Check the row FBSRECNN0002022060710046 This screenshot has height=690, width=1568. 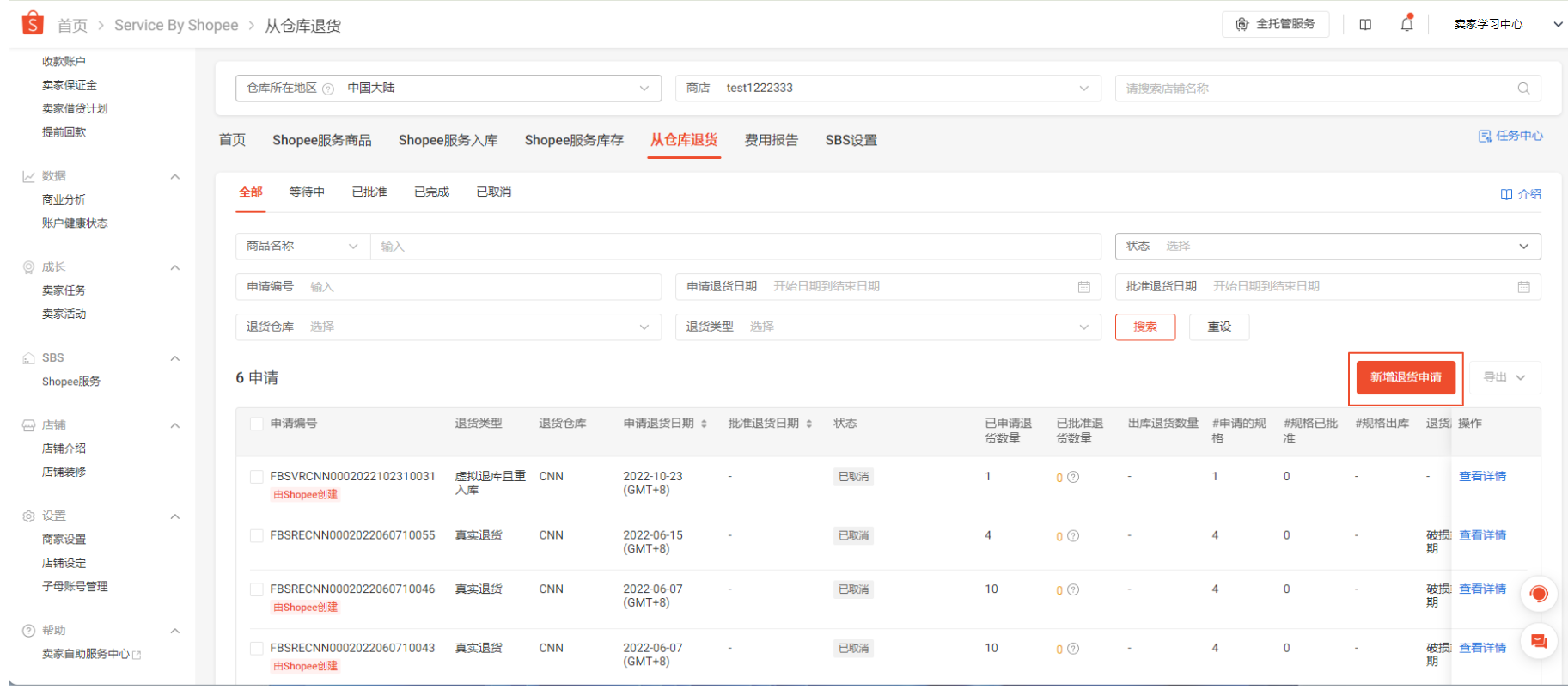(256, 589)
